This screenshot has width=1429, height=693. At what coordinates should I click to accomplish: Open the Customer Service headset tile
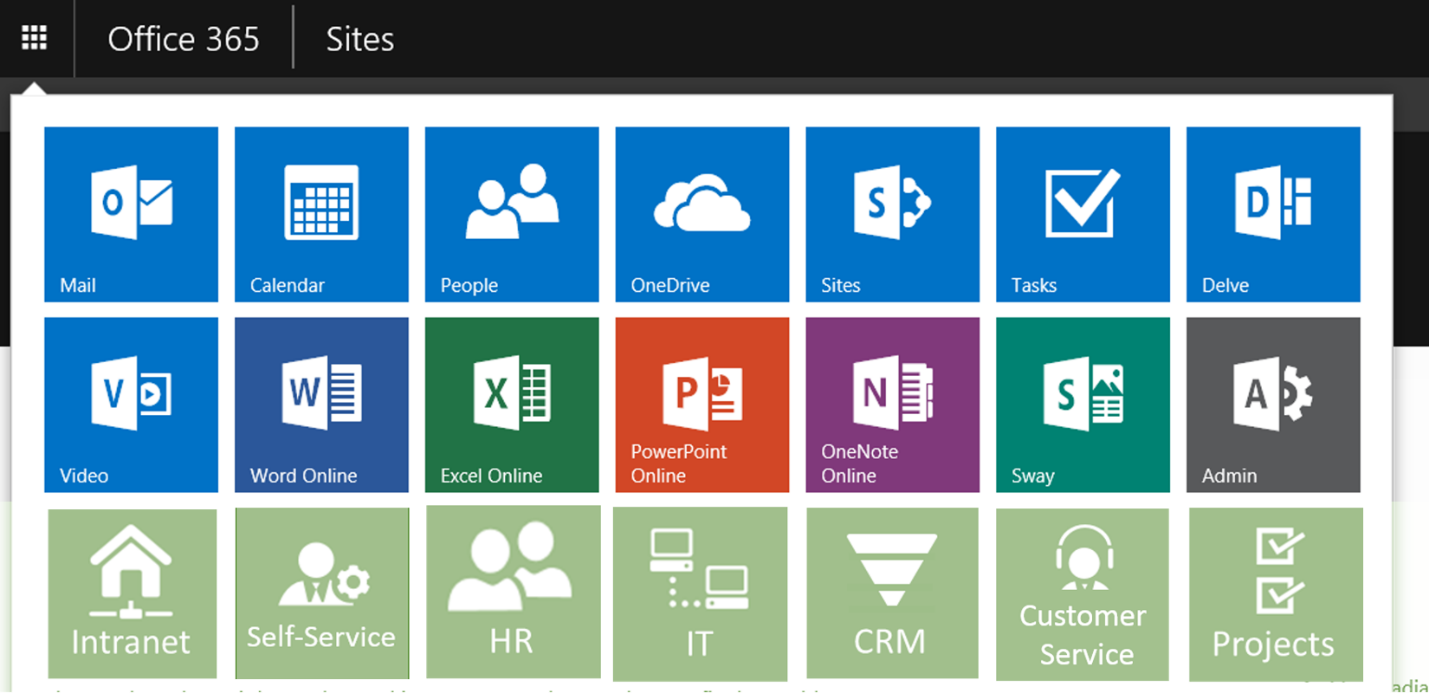click(x=1082, y=594)
